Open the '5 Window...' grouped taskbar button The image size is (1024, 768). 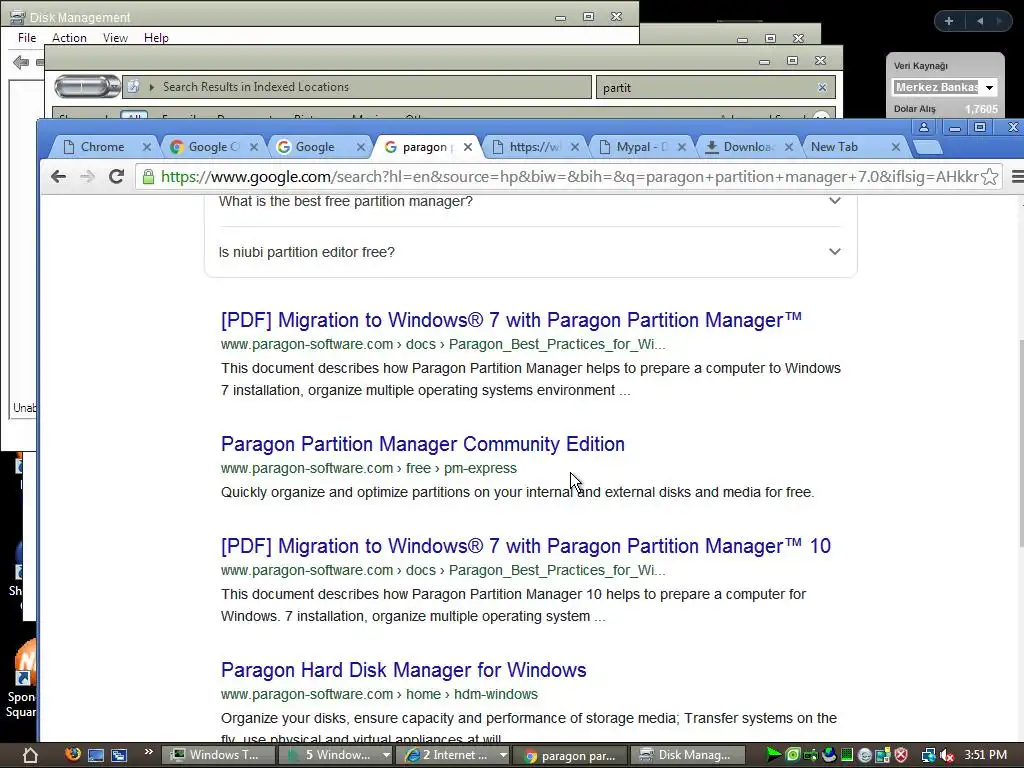point(335,755)
